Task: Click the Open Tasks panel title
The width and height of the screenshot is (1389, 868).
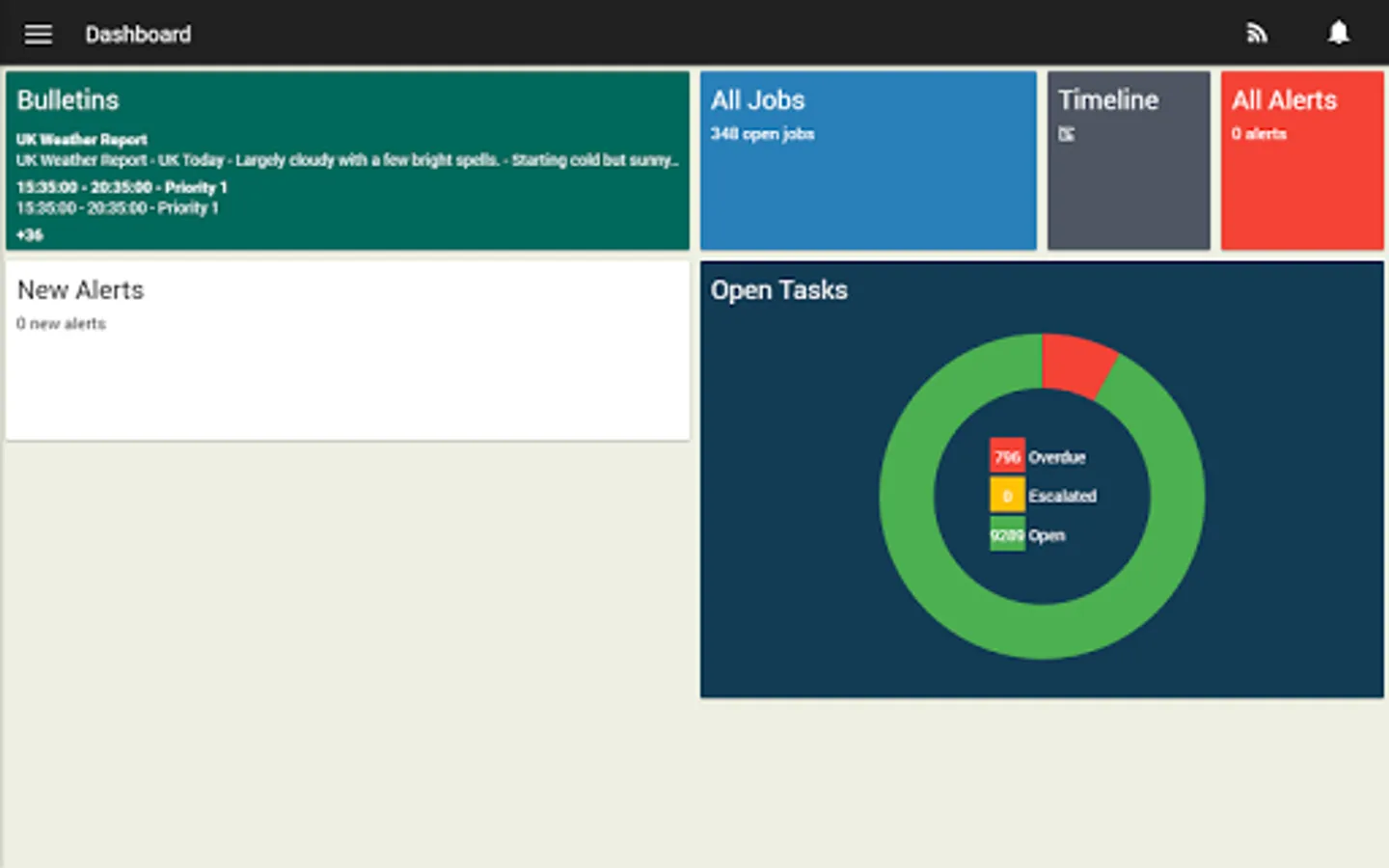Action: [x=779, y=290]
